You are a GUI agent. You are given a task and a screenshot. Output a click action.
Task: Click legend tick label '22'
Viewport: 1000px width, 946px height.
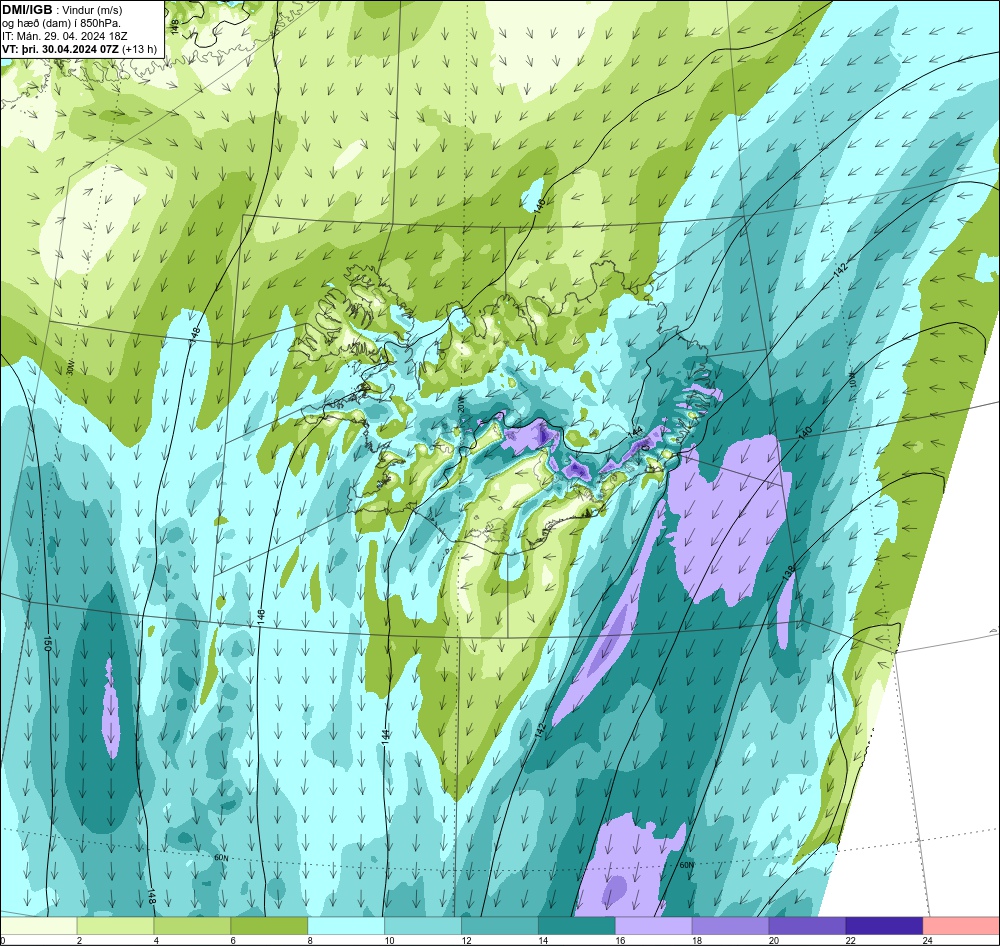coord(851,940)
